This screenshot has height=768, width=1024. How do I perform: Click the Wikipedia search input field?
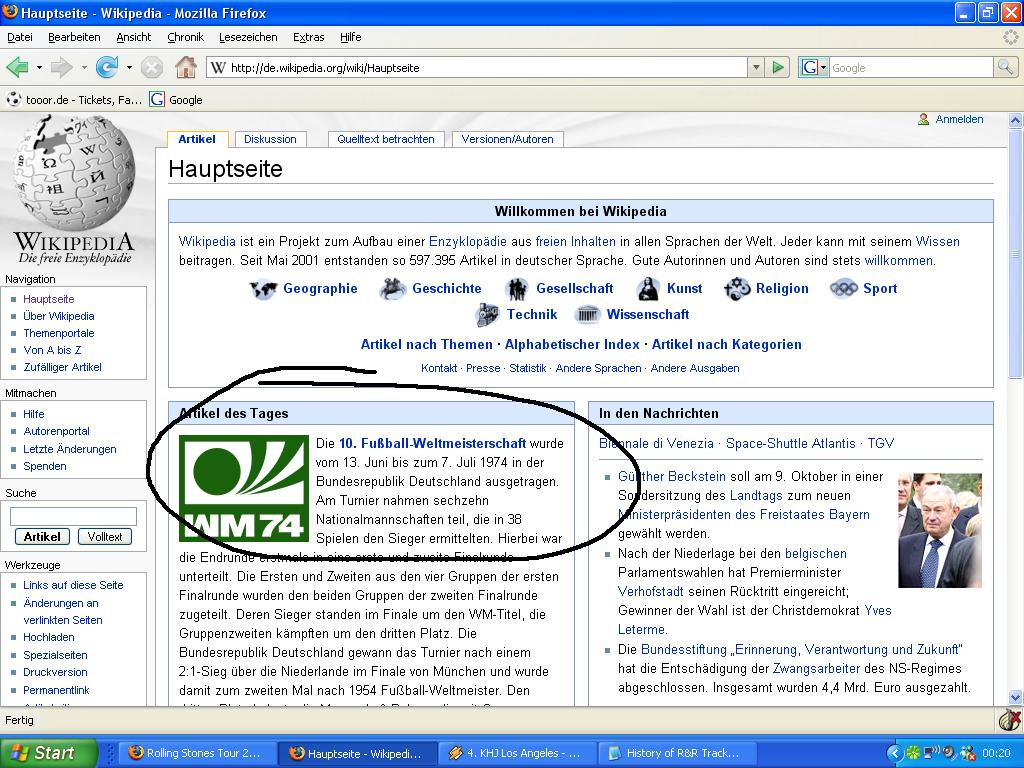coord(73,516)
